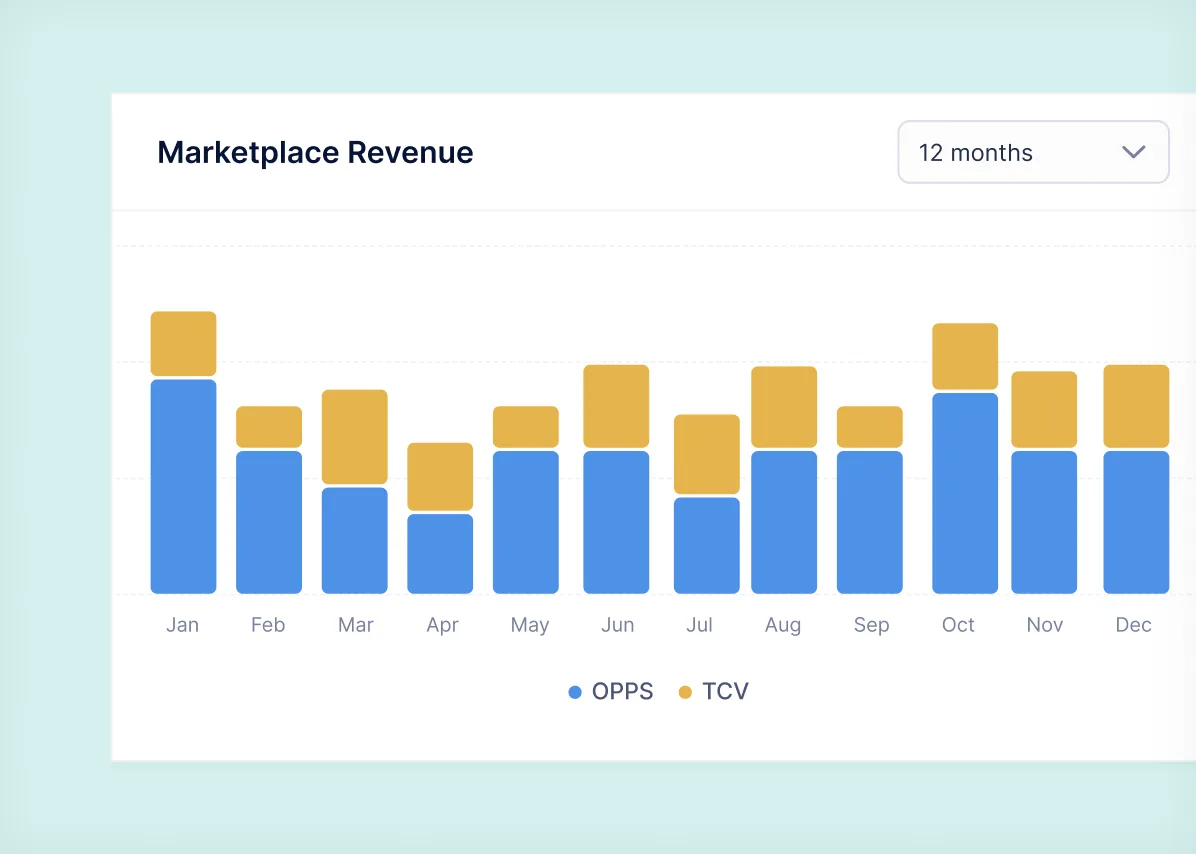
Task: Click the Apr axis label
Action: pyautogui.click(x=442, y=626)
